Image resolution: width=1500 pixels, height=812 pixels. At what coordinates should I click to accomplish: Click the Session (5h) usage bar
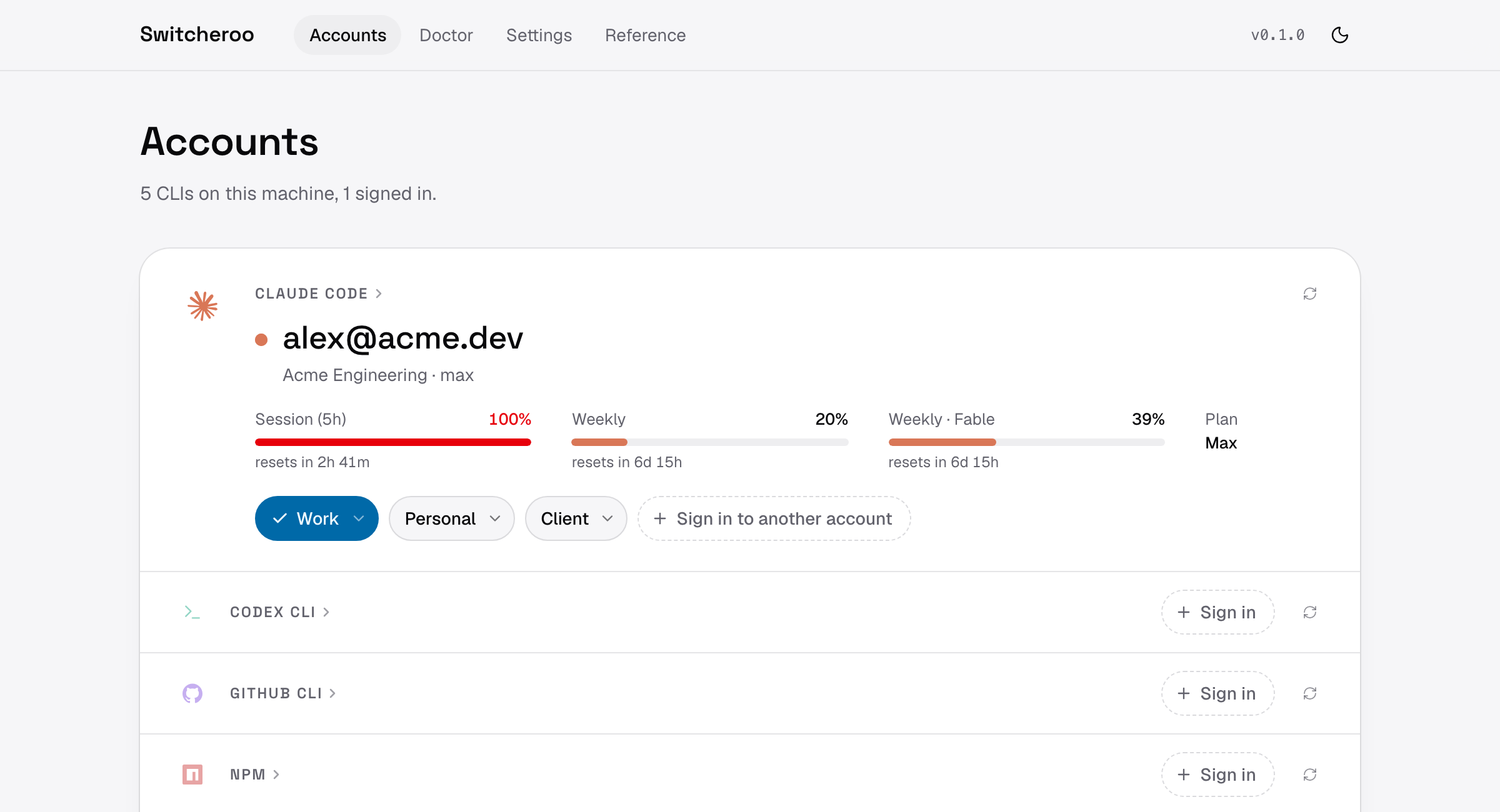[393, 442]
